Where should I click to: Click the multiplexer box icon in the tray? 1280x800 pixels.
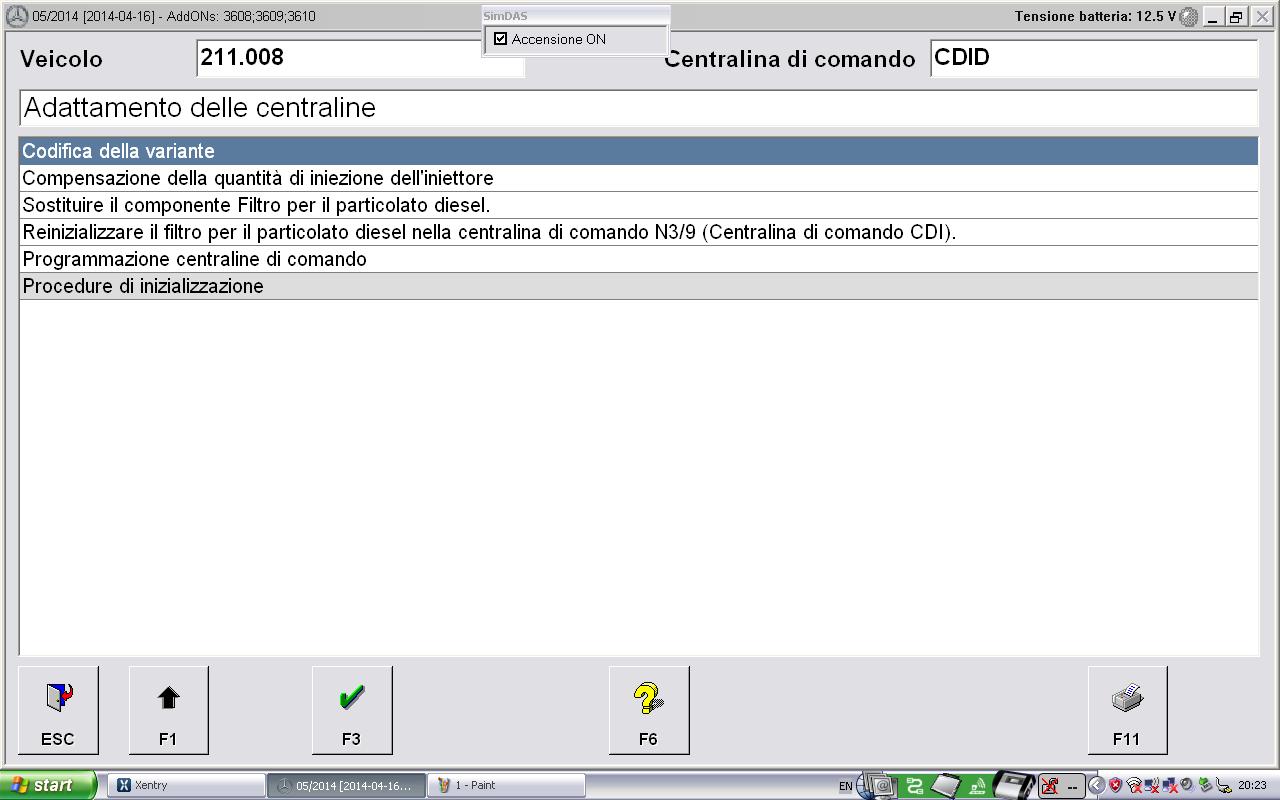point(1013,786)
